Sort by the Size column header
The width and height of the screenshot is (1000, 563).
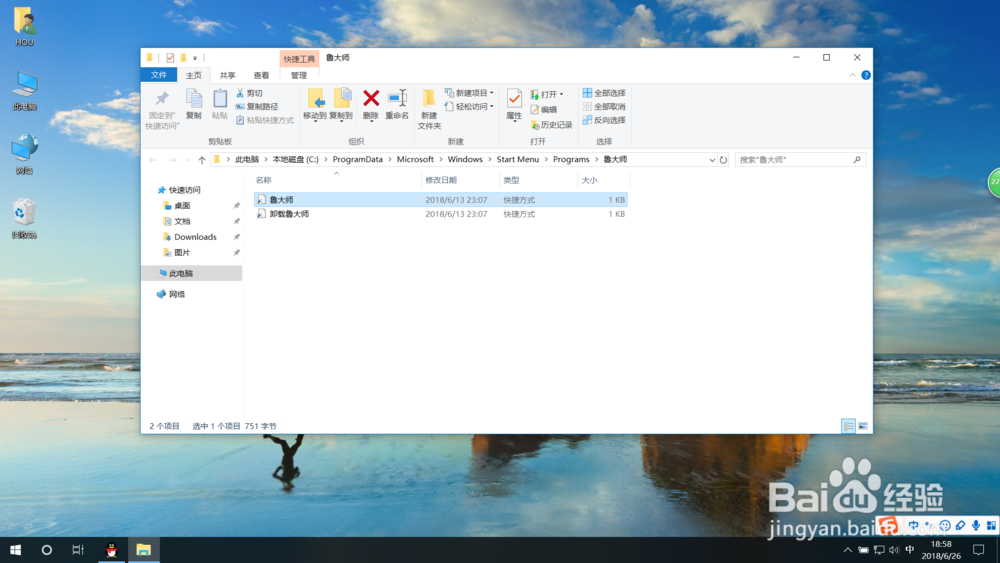pyautogui.click(x=603, y=180)
